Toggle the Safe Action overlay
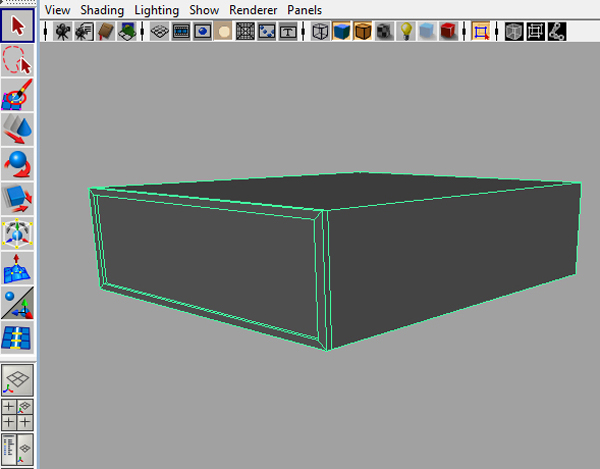 [267, 31]
